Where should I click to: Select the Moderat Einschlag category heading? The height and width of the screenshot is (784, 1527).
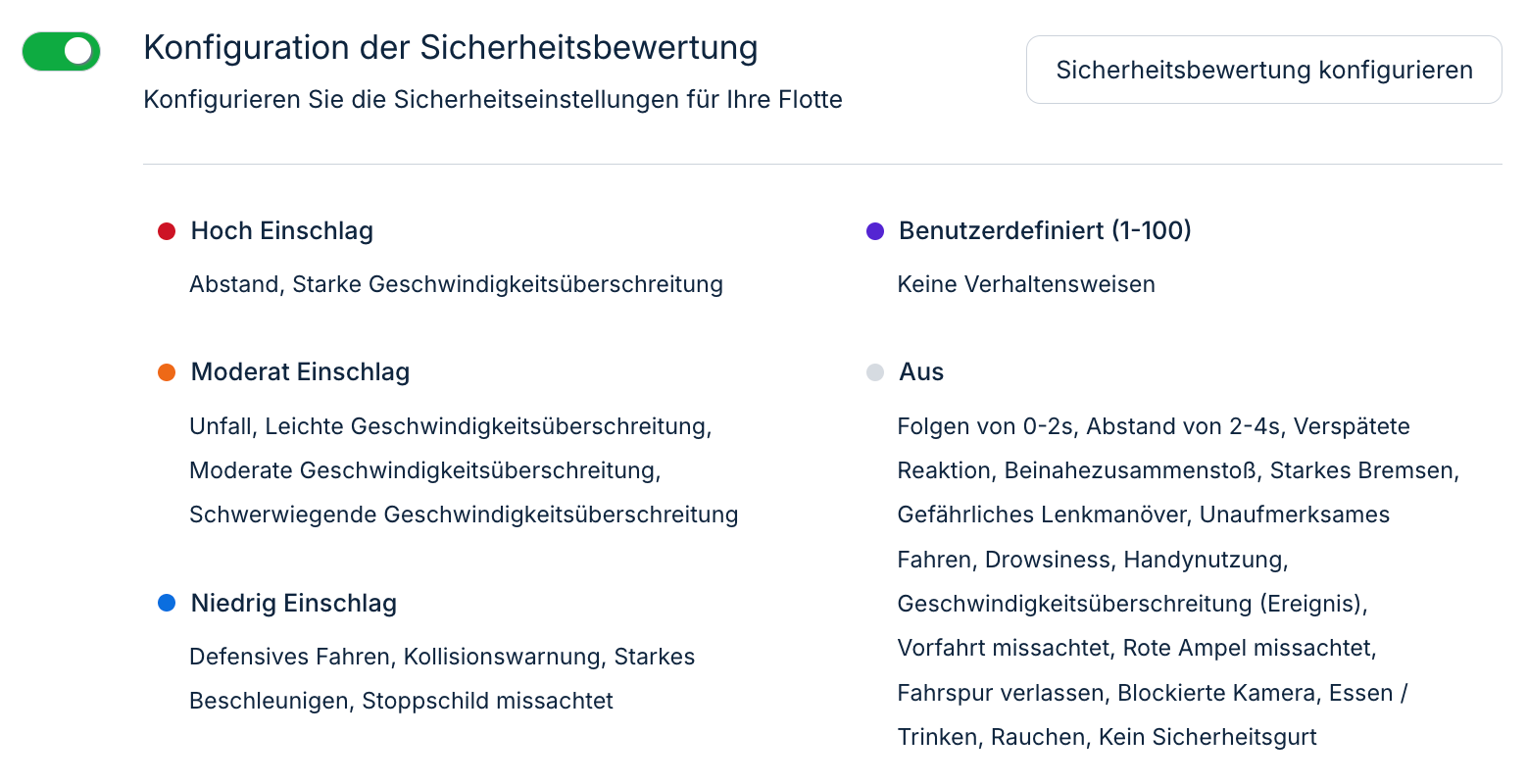click(x=300, y=371)
